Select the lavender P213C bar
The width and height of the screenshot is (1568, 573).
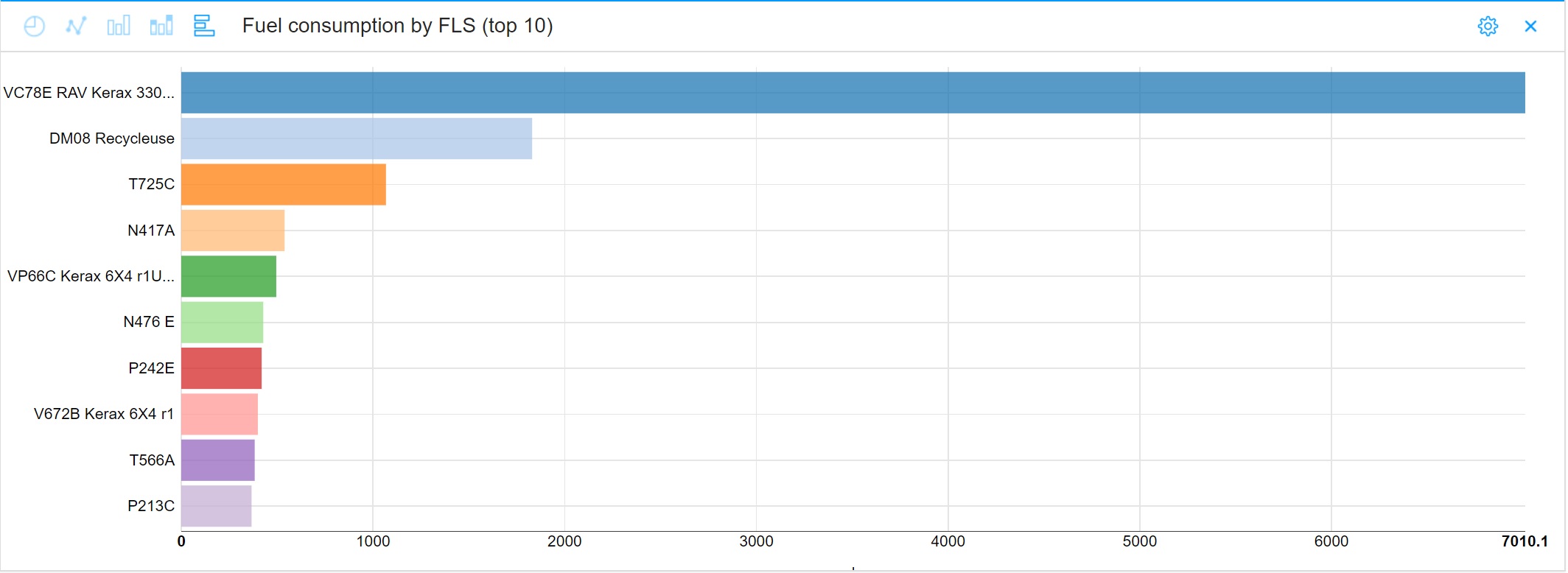[217, 506]
